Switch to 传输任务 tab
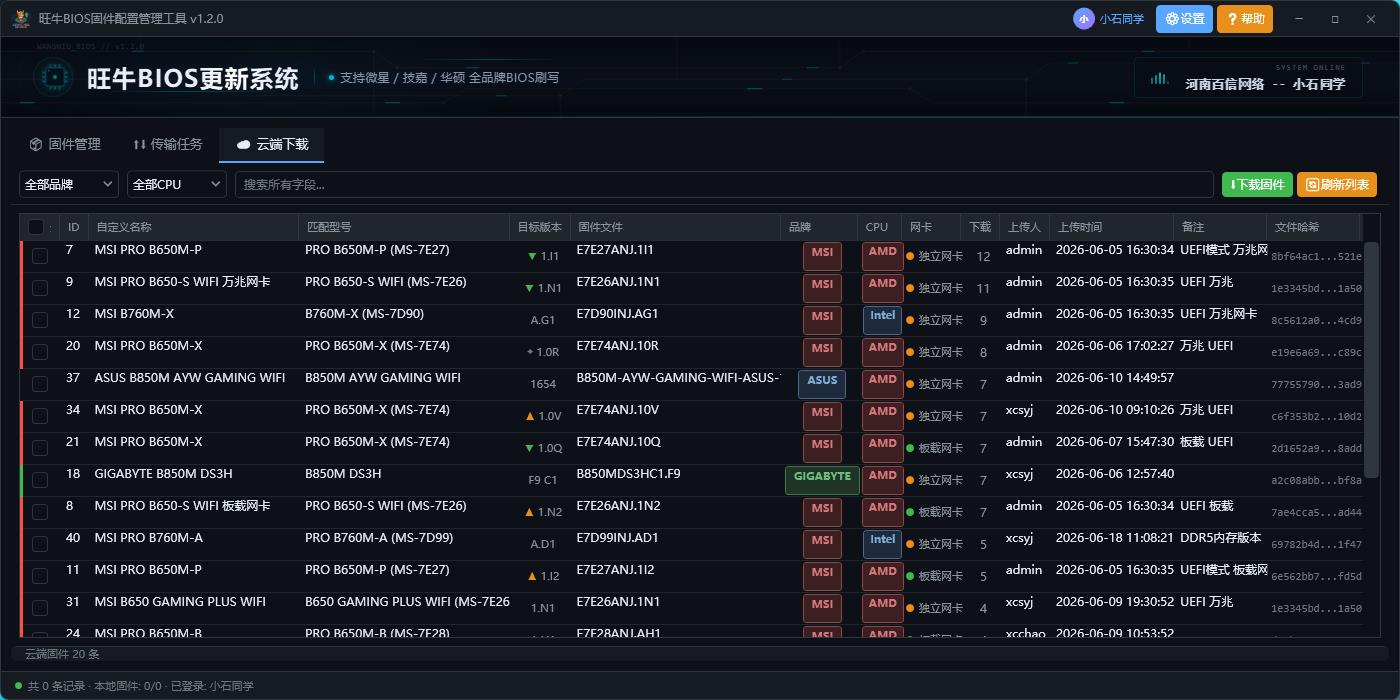 click(167, 145)
